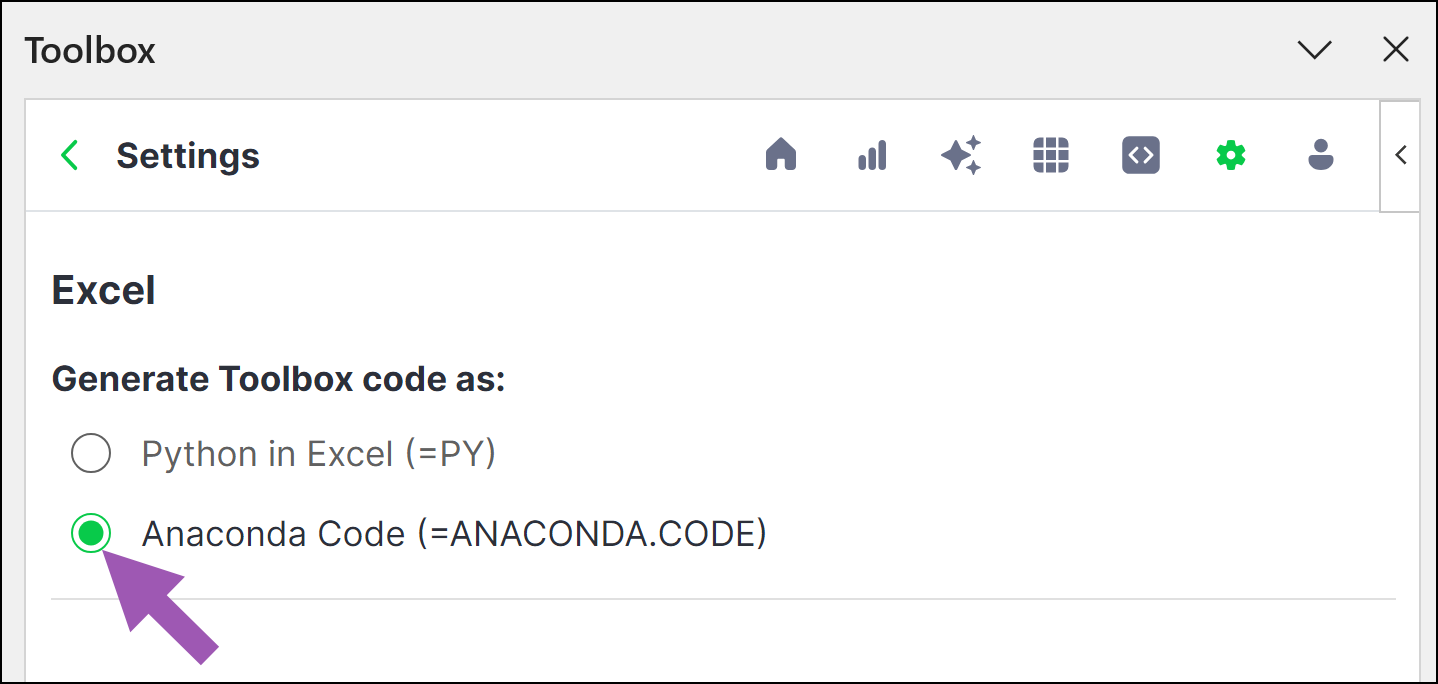The height and width of the screenshot is (684, 1438).
Task: Select the Python in Excel radio button
Action: (91, 454)
